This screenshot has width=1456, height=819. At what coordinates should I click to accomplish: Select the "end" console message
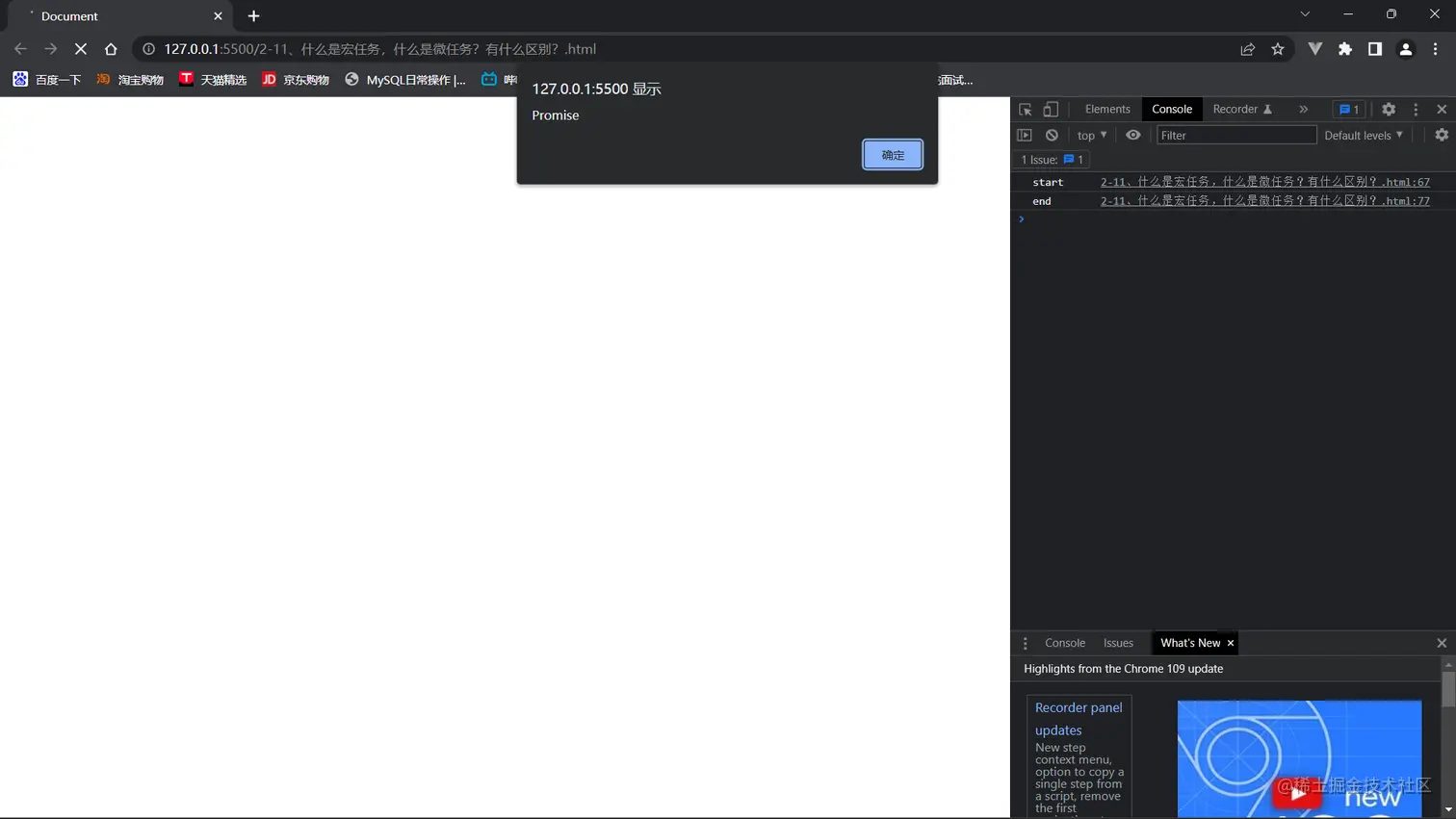pos(1042,201)
